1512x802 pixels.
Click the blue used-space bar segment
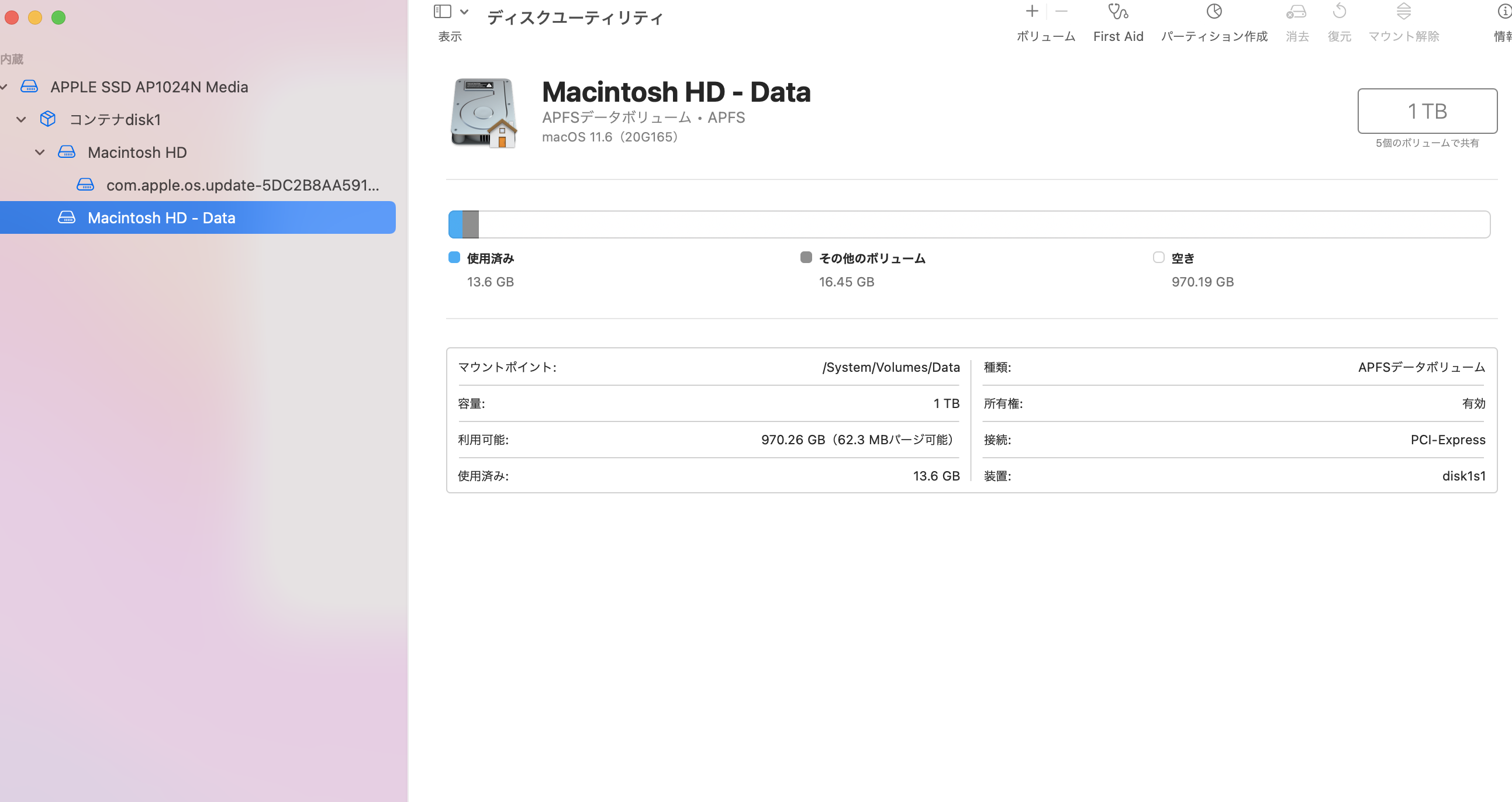tap(455, 224)
